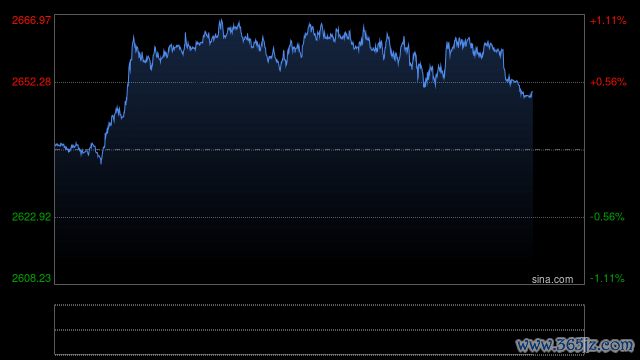The image size is (640, 360).
Task: Click the empty chart area above sina.com
Action: coord(558,184)
